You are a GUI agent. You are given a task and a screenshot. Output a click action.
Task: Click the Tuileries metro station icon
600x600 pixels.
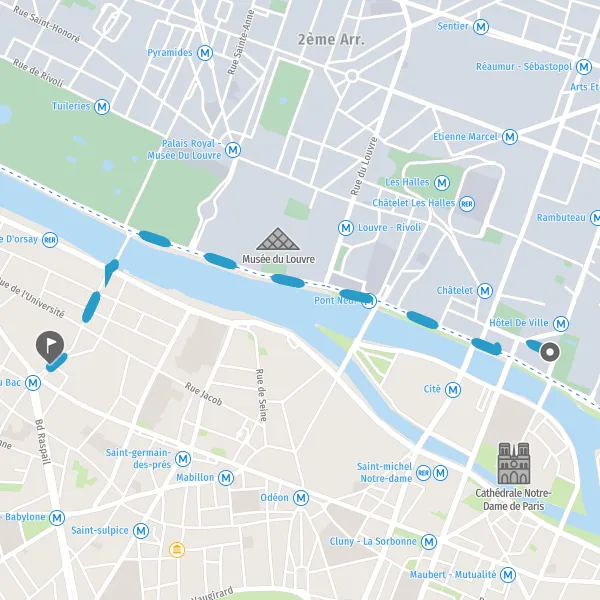pyautogui.click(x=102, y=107)
